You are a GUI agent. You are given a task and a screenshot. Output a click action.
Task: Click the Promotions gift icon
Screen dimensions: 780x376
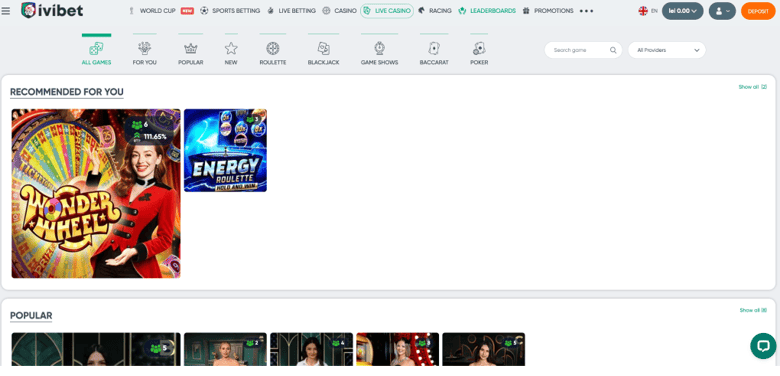click(526, 10)
